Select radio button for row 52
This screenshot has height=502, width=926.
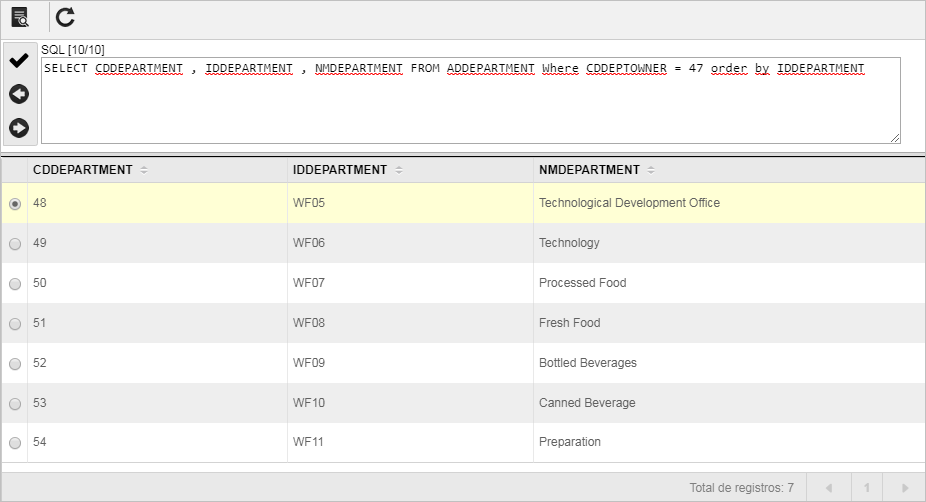click(15, 364)
